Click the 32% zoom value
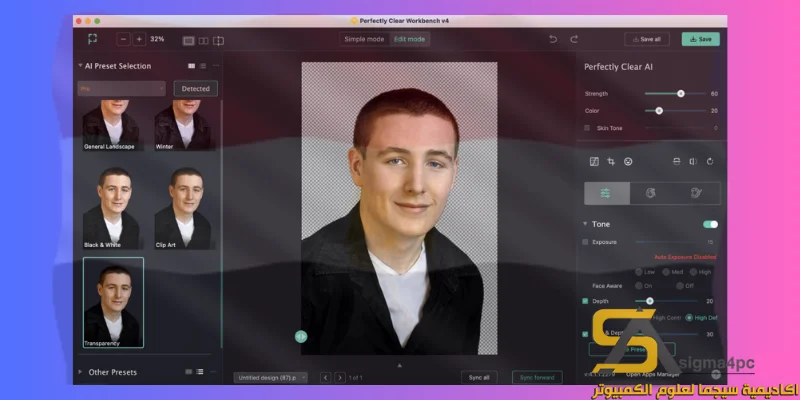The width and height of the screenshot is (800, 400). coord(157,39)
